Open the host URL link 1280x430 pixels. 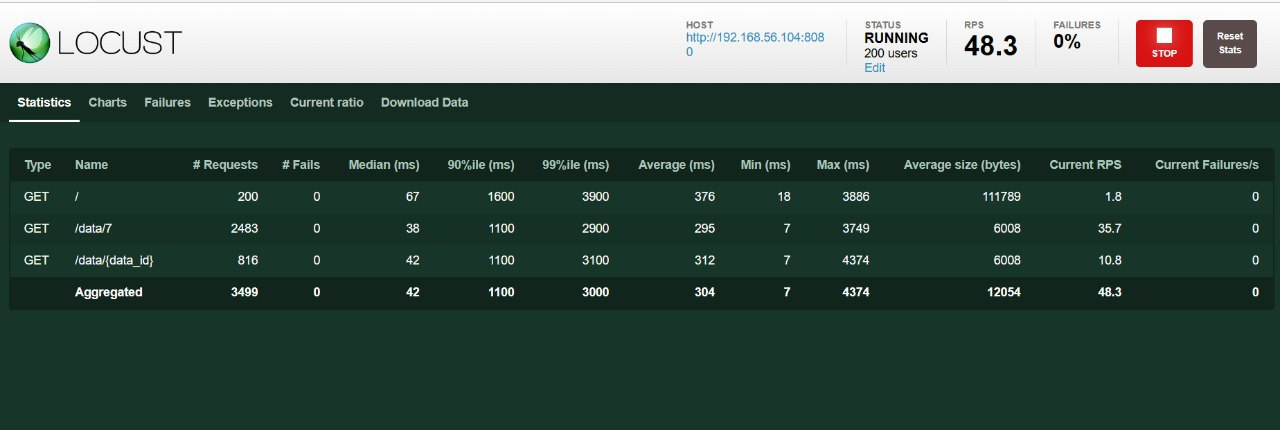coord(755,44)
